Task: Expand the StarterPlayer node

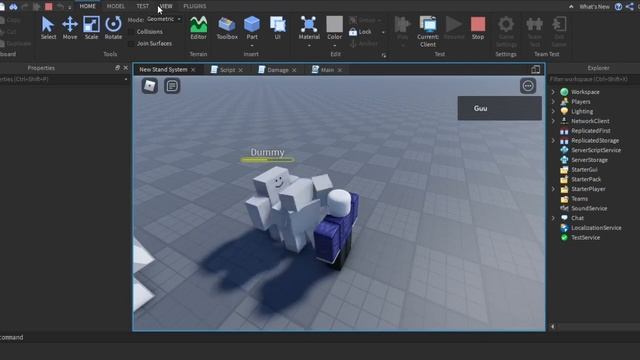Action: 553,189
